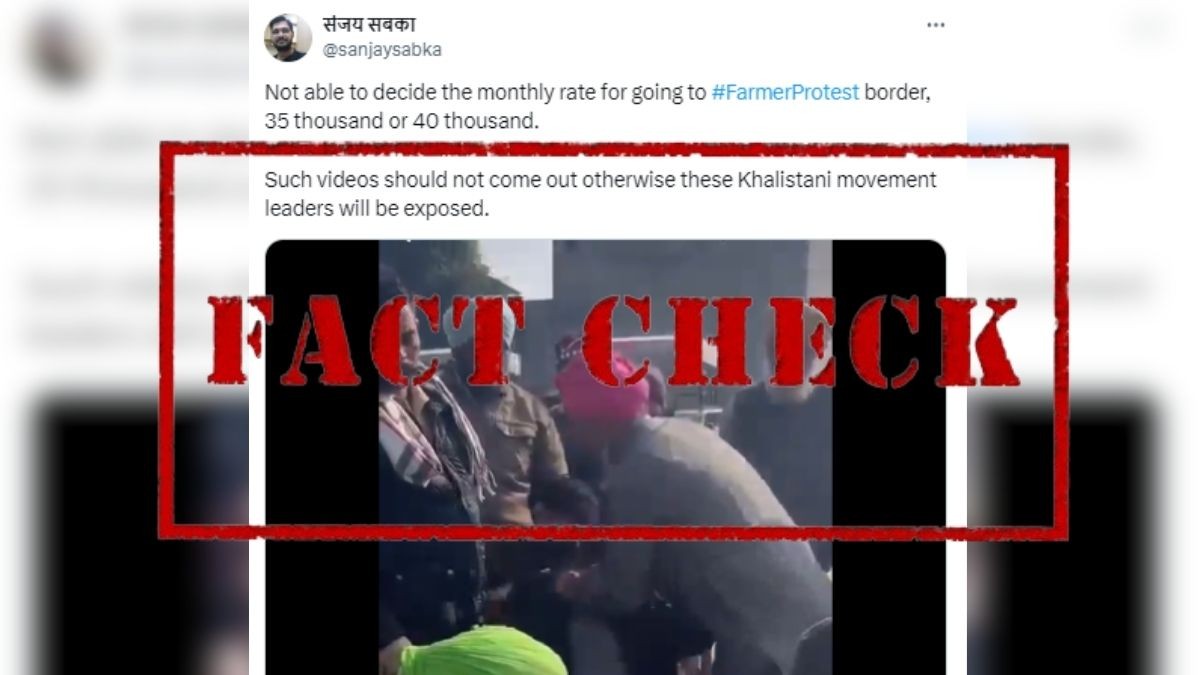Click the @sanjaysabka handle
Image resolution: width=1200 pixels, height=675 pixels.
click(x=382, y=50)
